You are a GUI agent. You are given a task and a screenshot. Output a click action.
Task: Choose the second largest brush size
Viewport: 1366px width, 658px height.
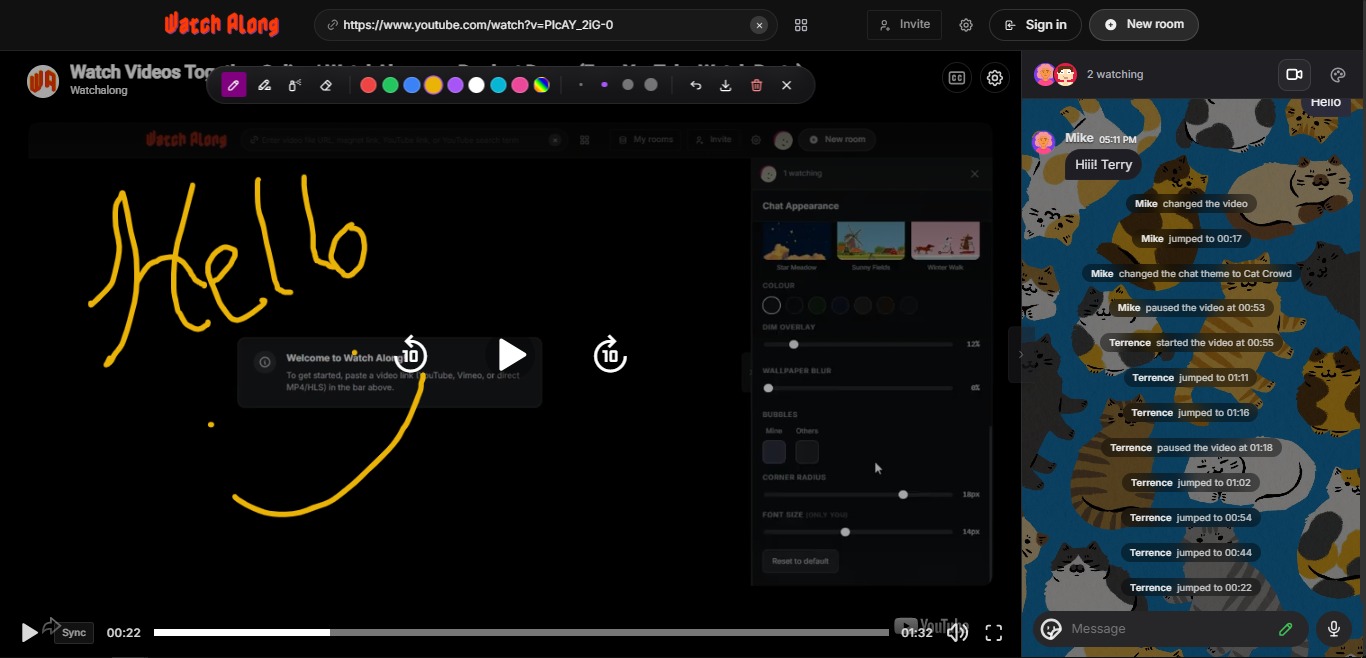[628, 85]
